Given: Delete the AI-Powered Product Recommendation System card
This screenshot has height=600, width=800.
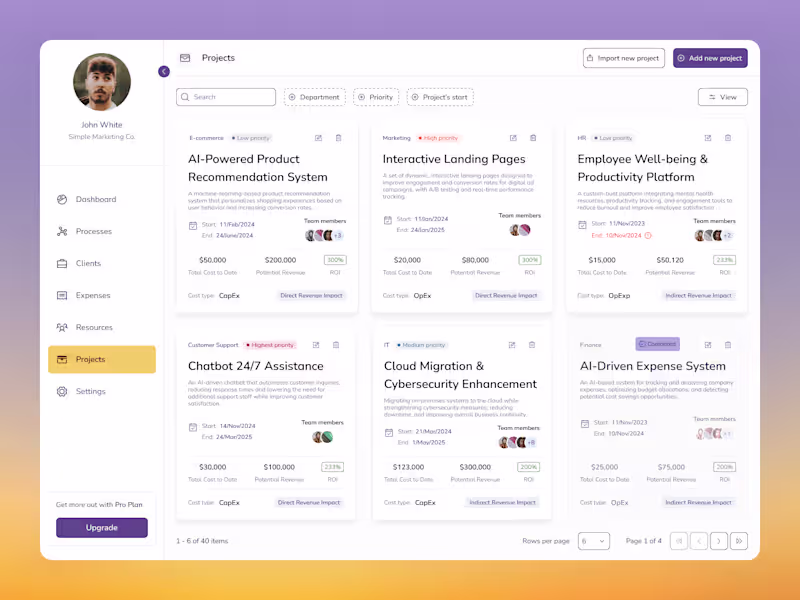Looking at the screenshot, I should (x=338, y=138).
